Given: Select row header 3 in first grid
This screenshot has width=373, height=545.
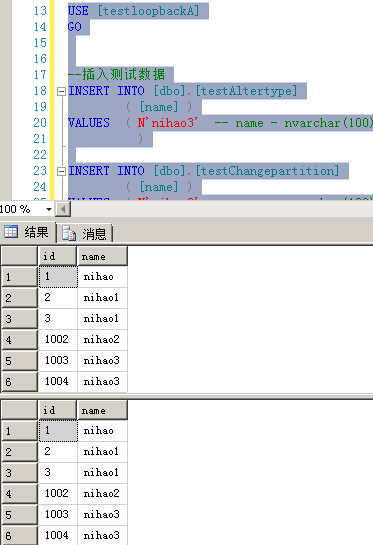Looking at the screenshot, I should click(x=19, y=319).
